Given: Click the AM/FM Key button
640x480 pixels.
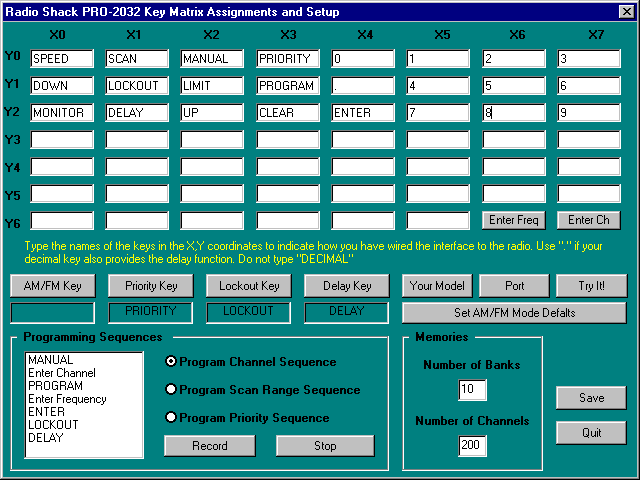Looking at the screenshot, I should click(x=52, y=286).
